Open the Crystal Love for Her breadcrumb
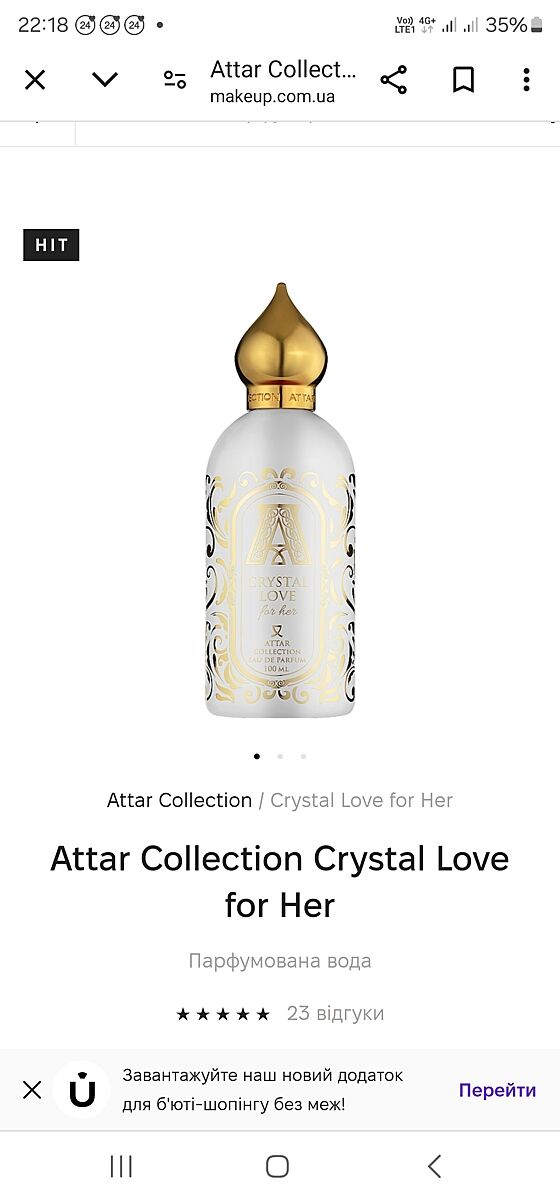Image resolution: width=560 pixels, height=1200 pixels. pos(362,800)
